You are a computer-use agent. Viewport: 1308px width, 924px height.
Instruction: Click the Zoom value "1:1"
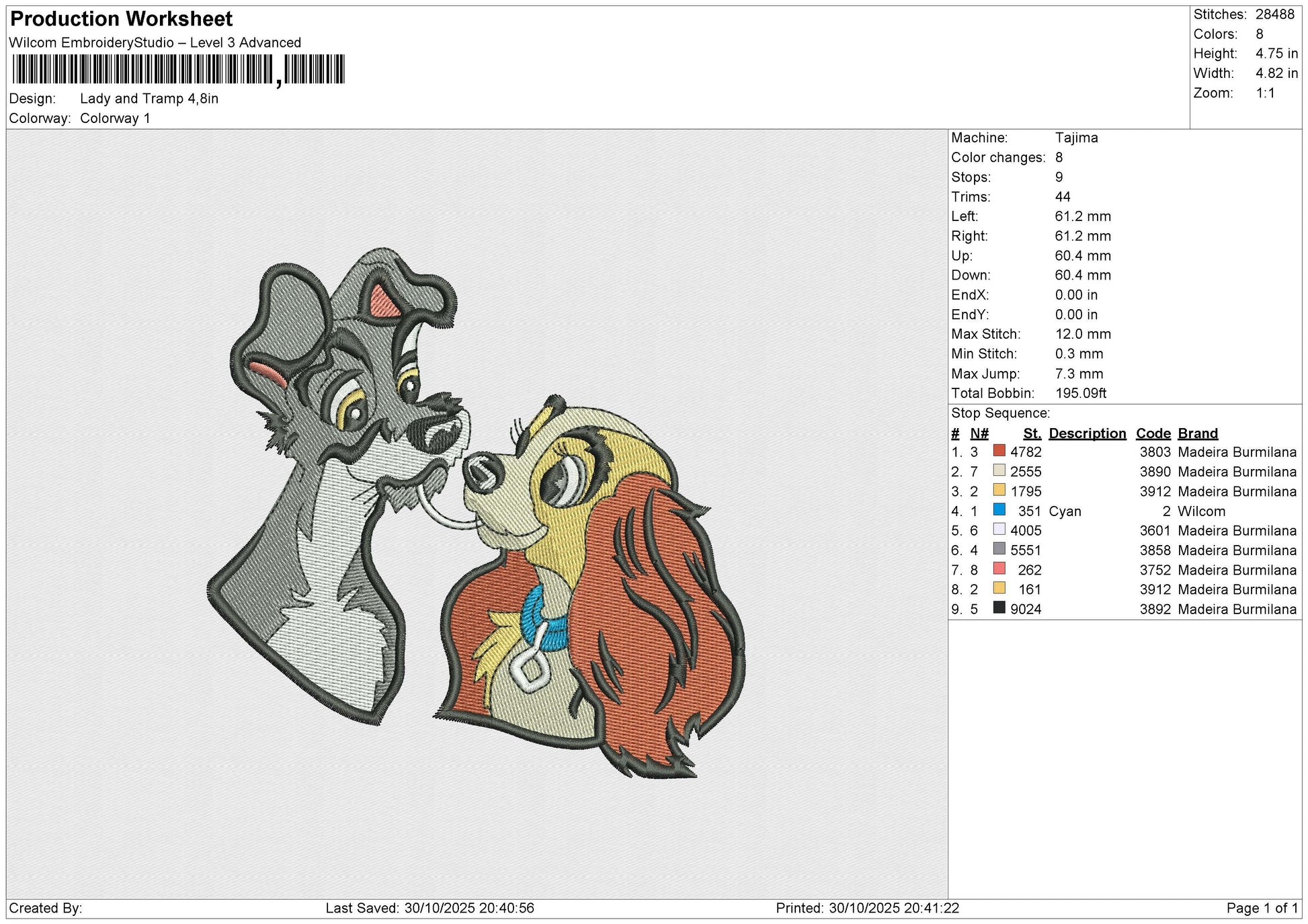click(x=1266, y=93)
